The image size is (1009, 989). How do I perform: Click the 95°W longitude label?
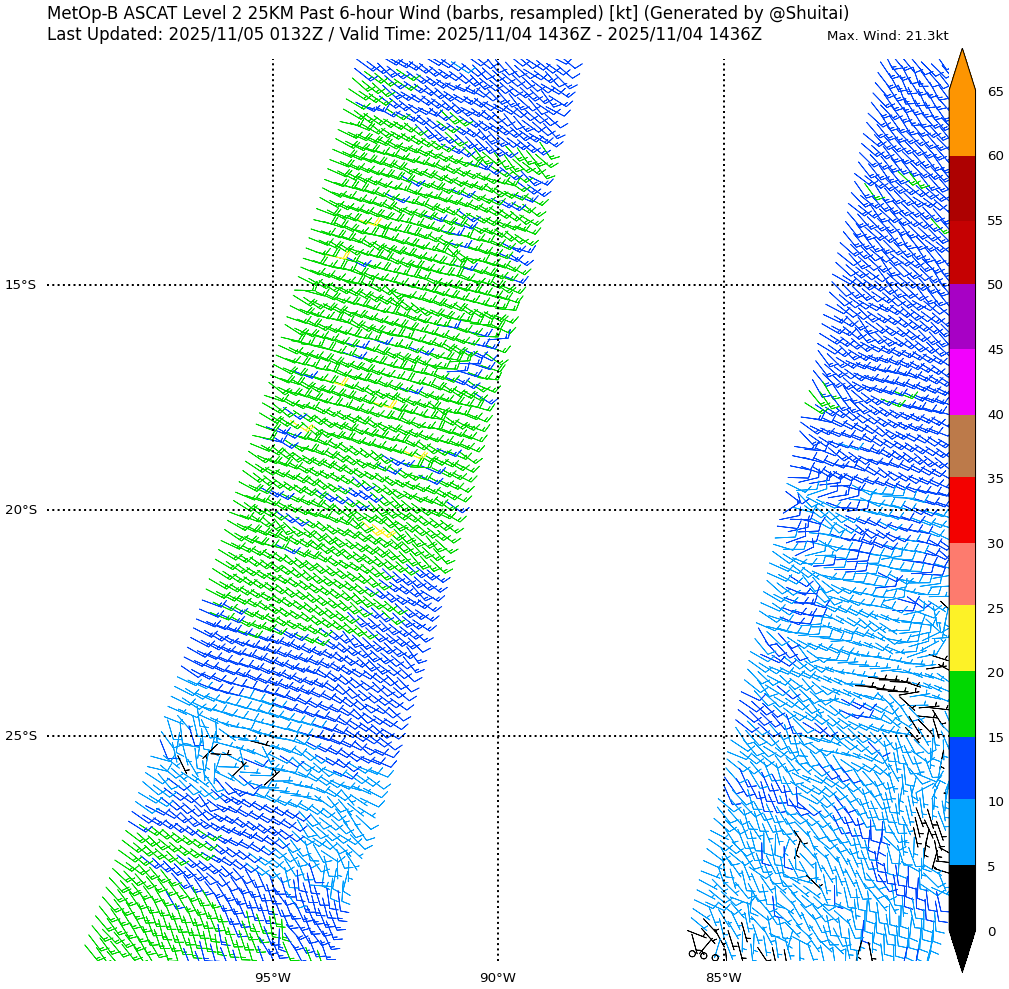(272, 977)
